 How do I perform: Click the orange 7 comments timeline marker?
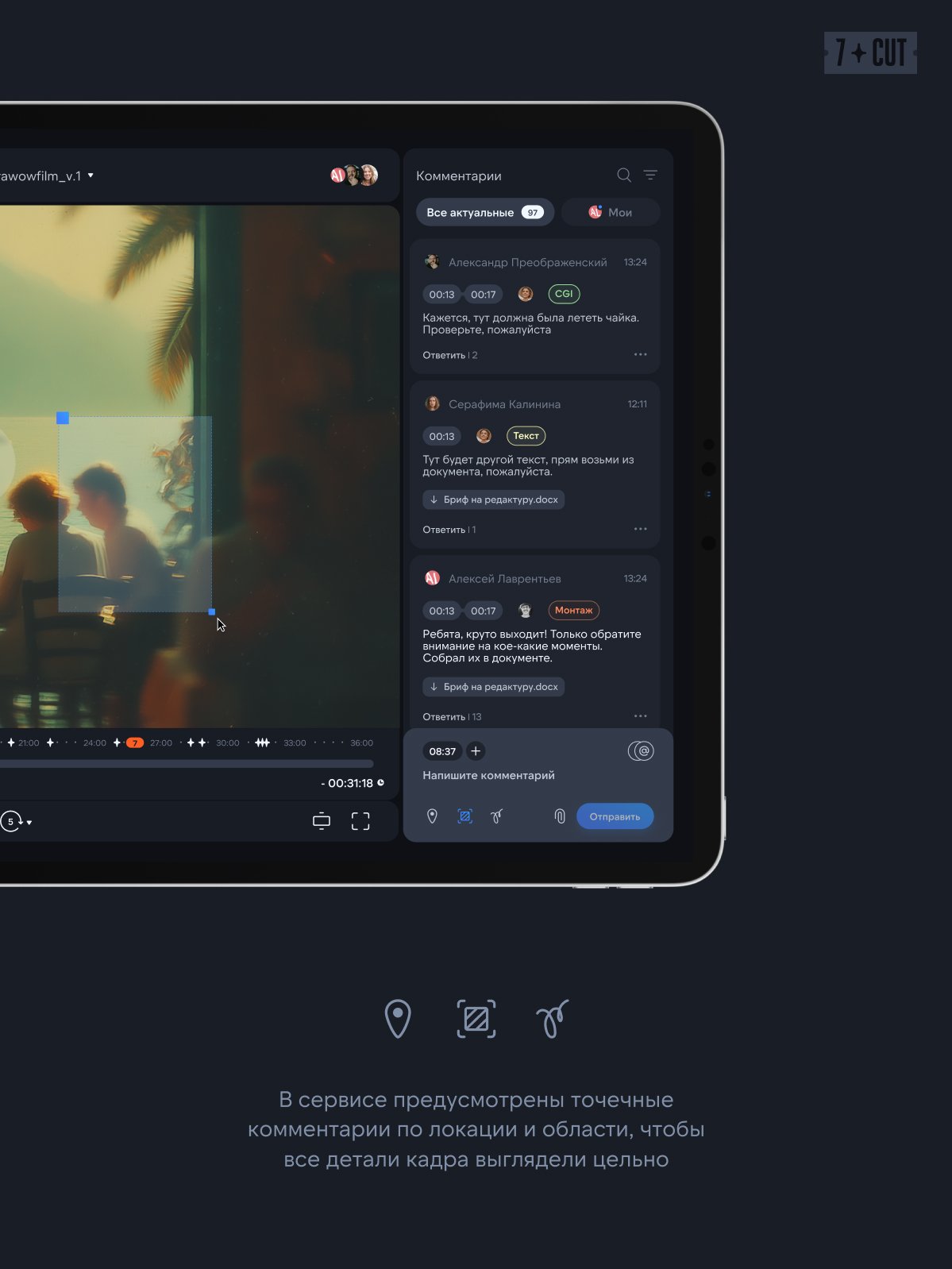(135, 743)
